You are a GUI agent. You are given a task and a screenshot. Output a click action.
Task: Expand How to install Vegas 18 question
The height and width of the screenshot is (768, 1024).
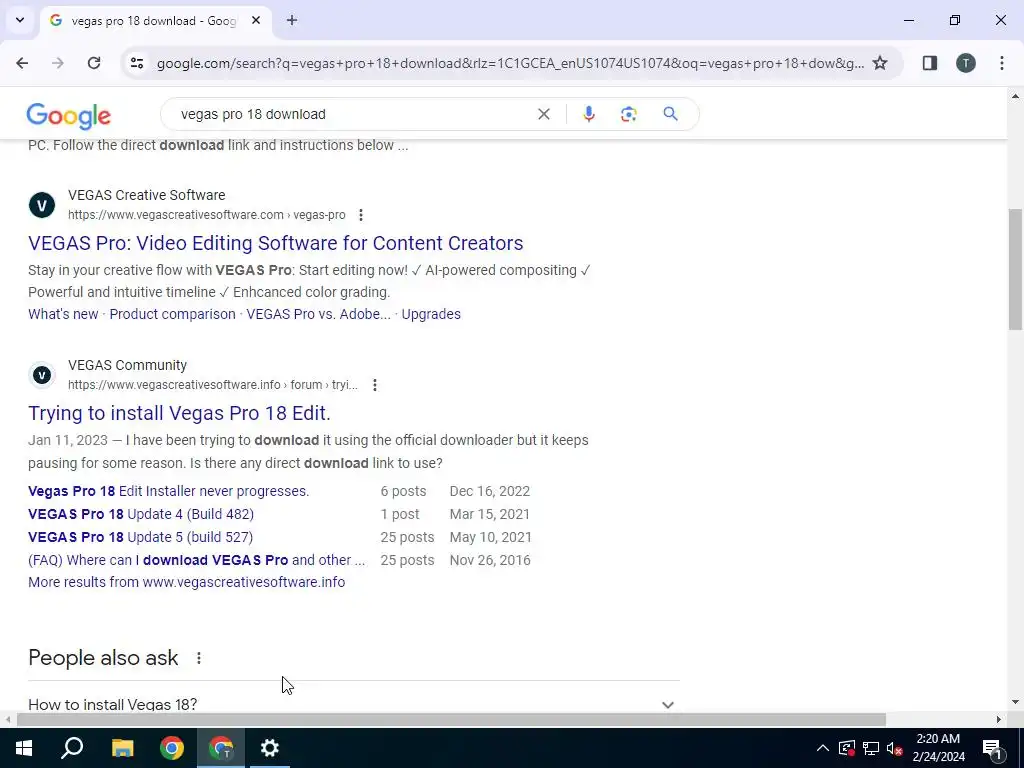353,704
